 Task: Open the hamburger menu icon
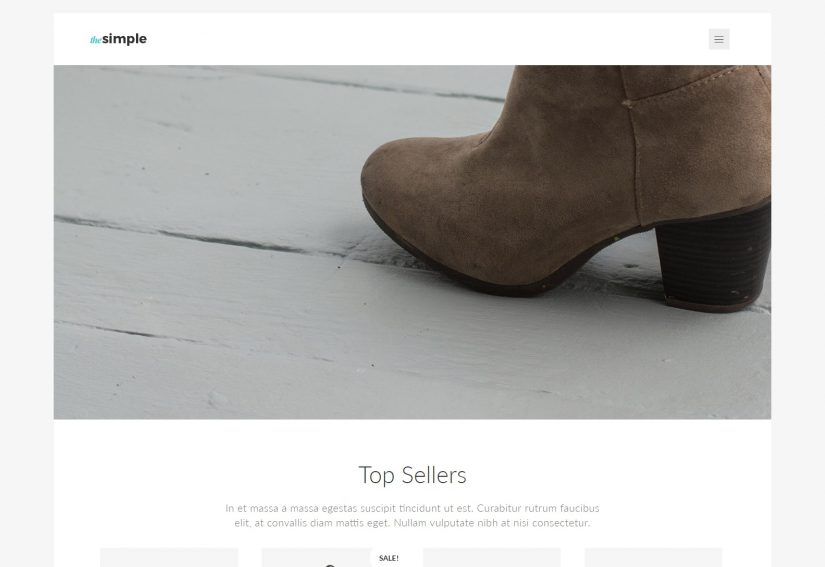tap(719, 39)
